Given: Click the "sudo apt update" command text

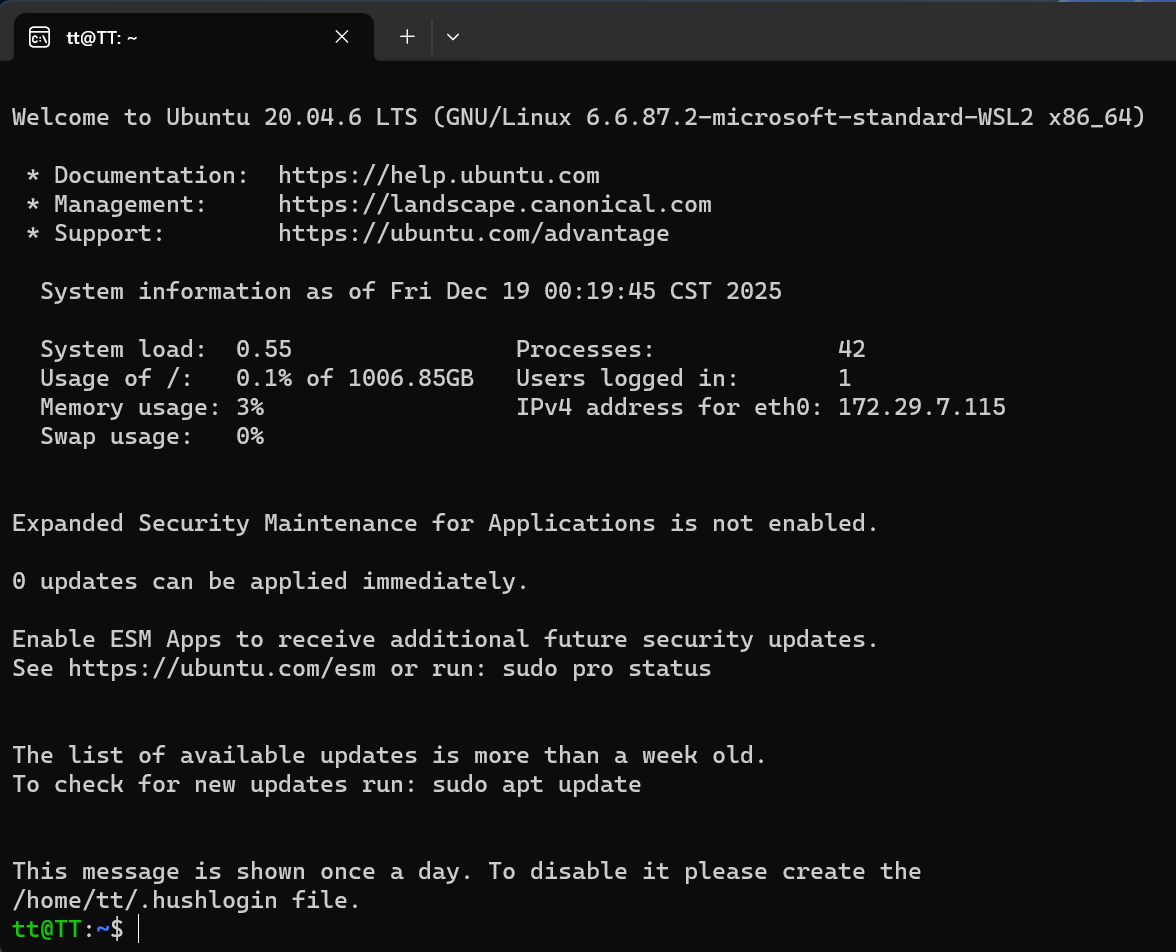Looking at the screenshot, I should [537, 784].
